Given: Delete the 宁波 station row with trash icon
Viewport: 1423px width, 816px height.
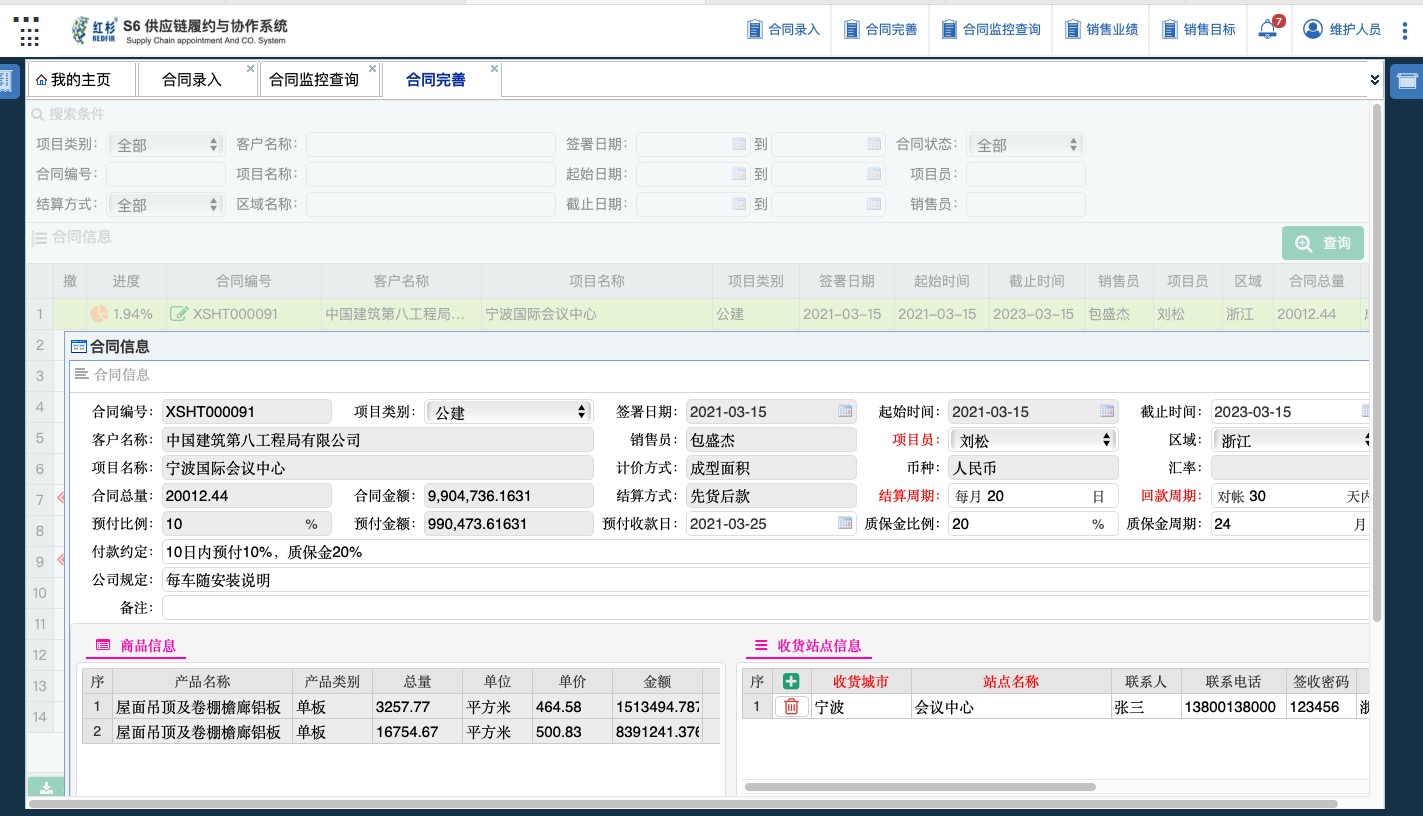Looking at the screenshot, I should (x=791, y=707).
